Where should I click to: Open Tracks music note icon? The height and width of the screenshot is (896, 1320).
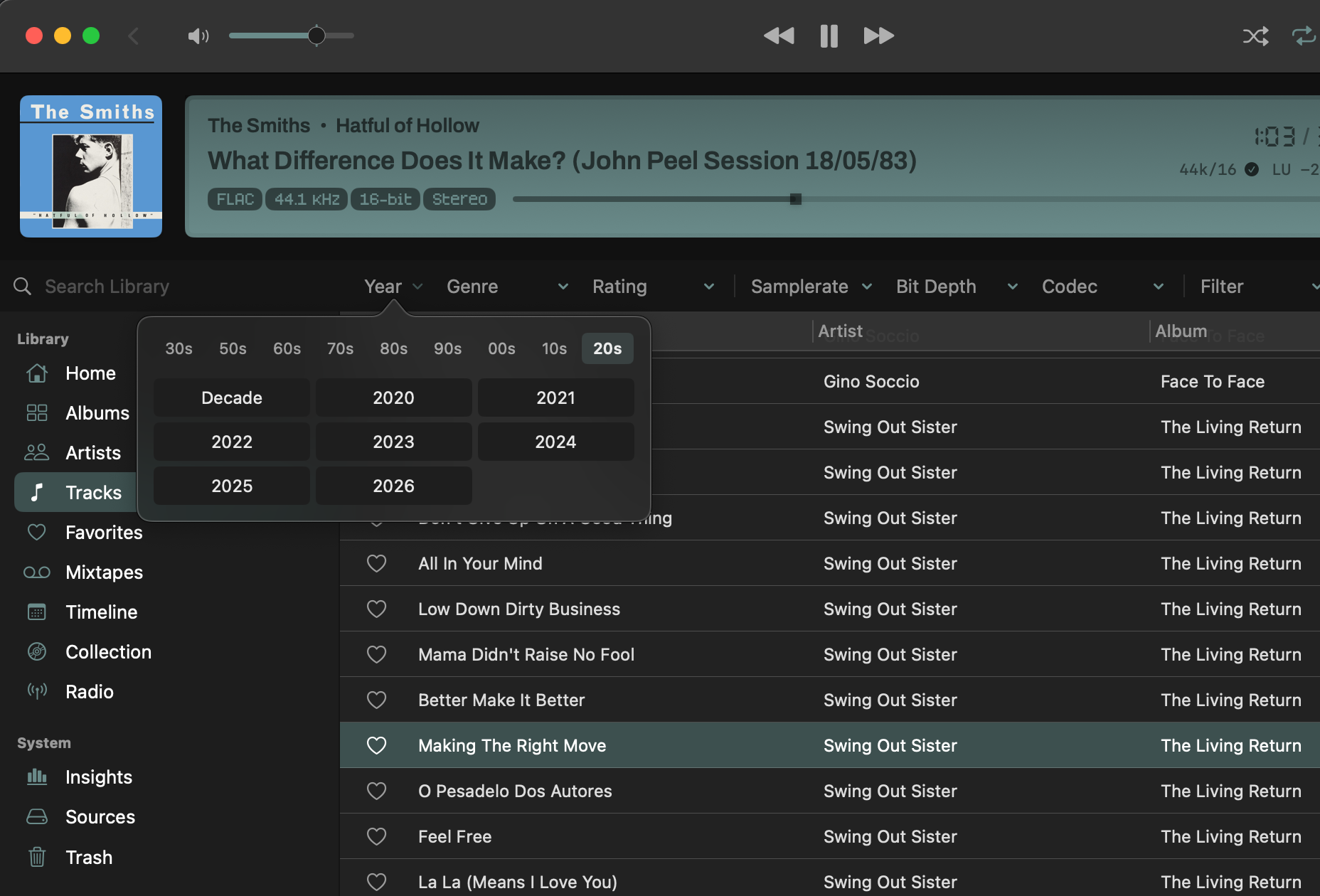(x=37, y=493)
